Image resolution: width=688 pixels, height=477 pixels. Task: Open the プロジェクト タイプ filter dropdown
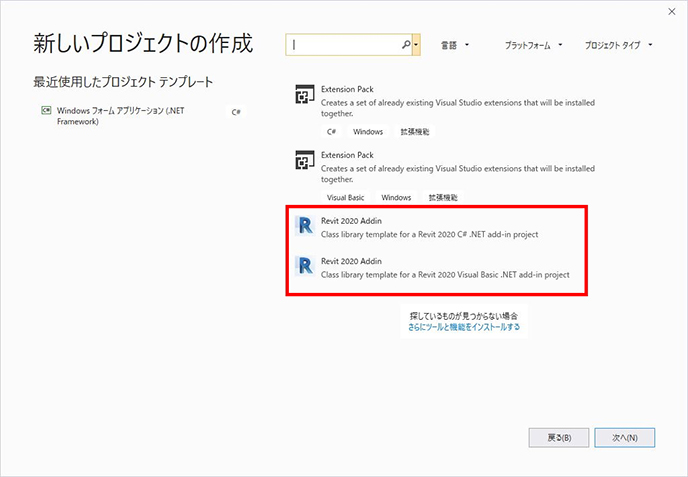pos(618,45)
